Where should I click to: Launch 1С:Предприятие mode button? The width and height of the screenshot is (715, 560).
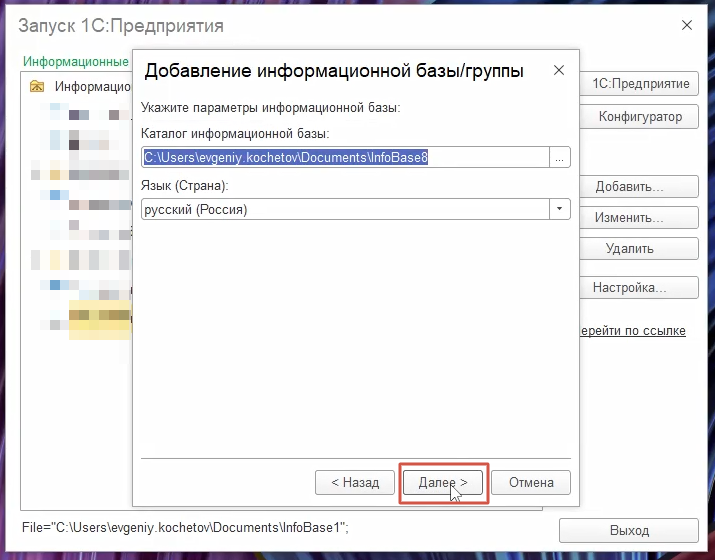point(640,84)
